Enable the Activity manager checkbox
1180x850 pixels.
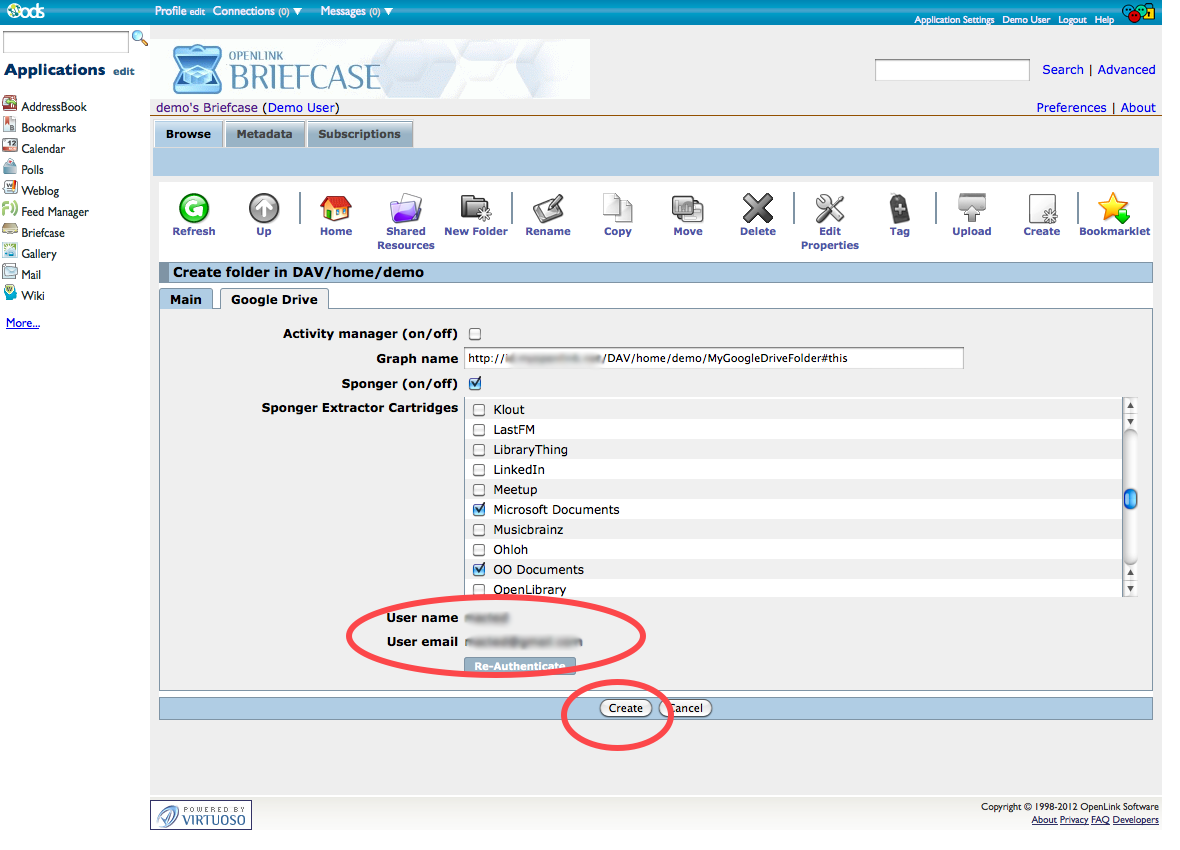tap(476, 334)
